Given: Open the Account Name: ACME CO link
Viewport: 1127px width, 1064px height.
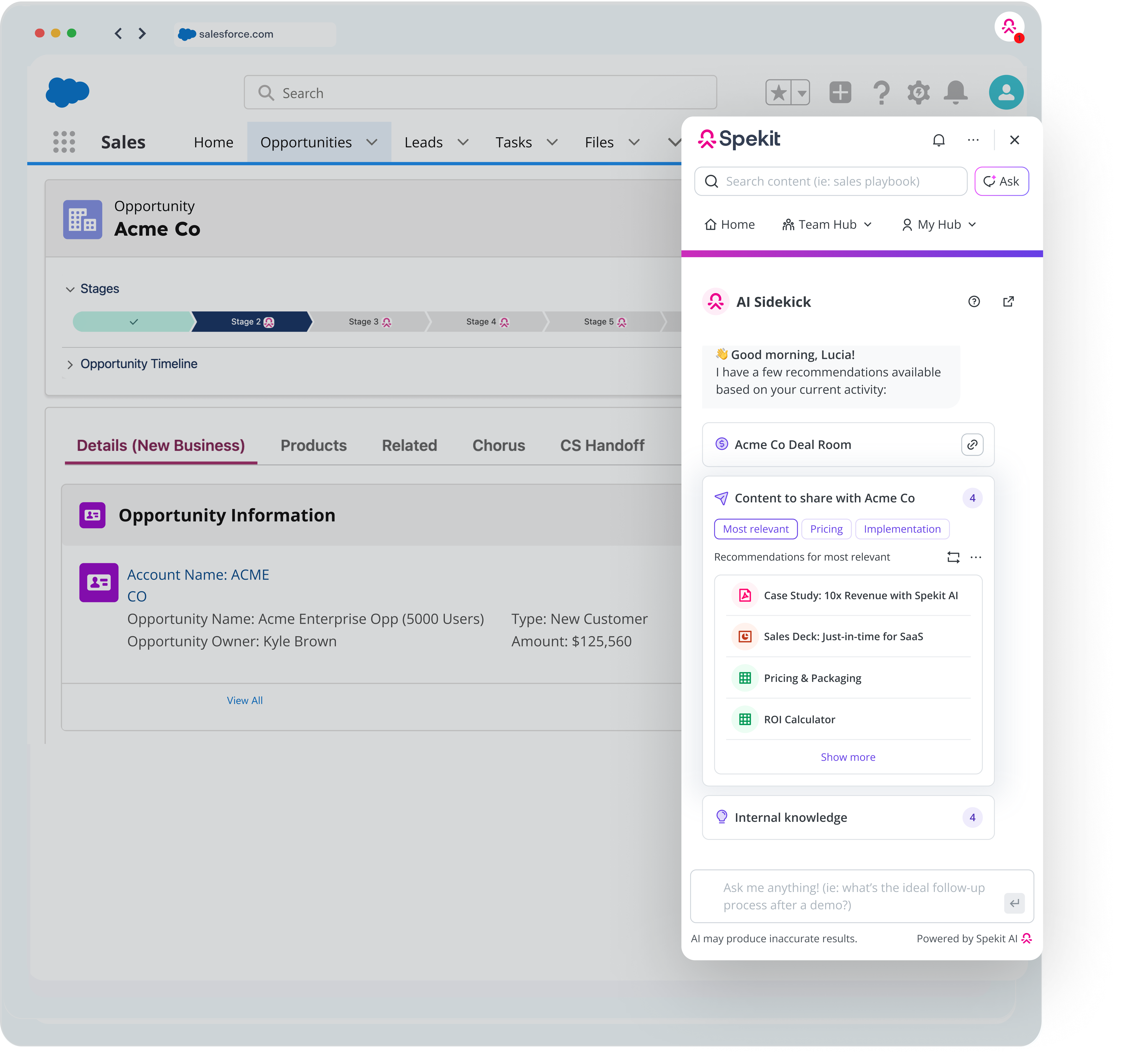Looking at the screenshot, I should 198,586.
